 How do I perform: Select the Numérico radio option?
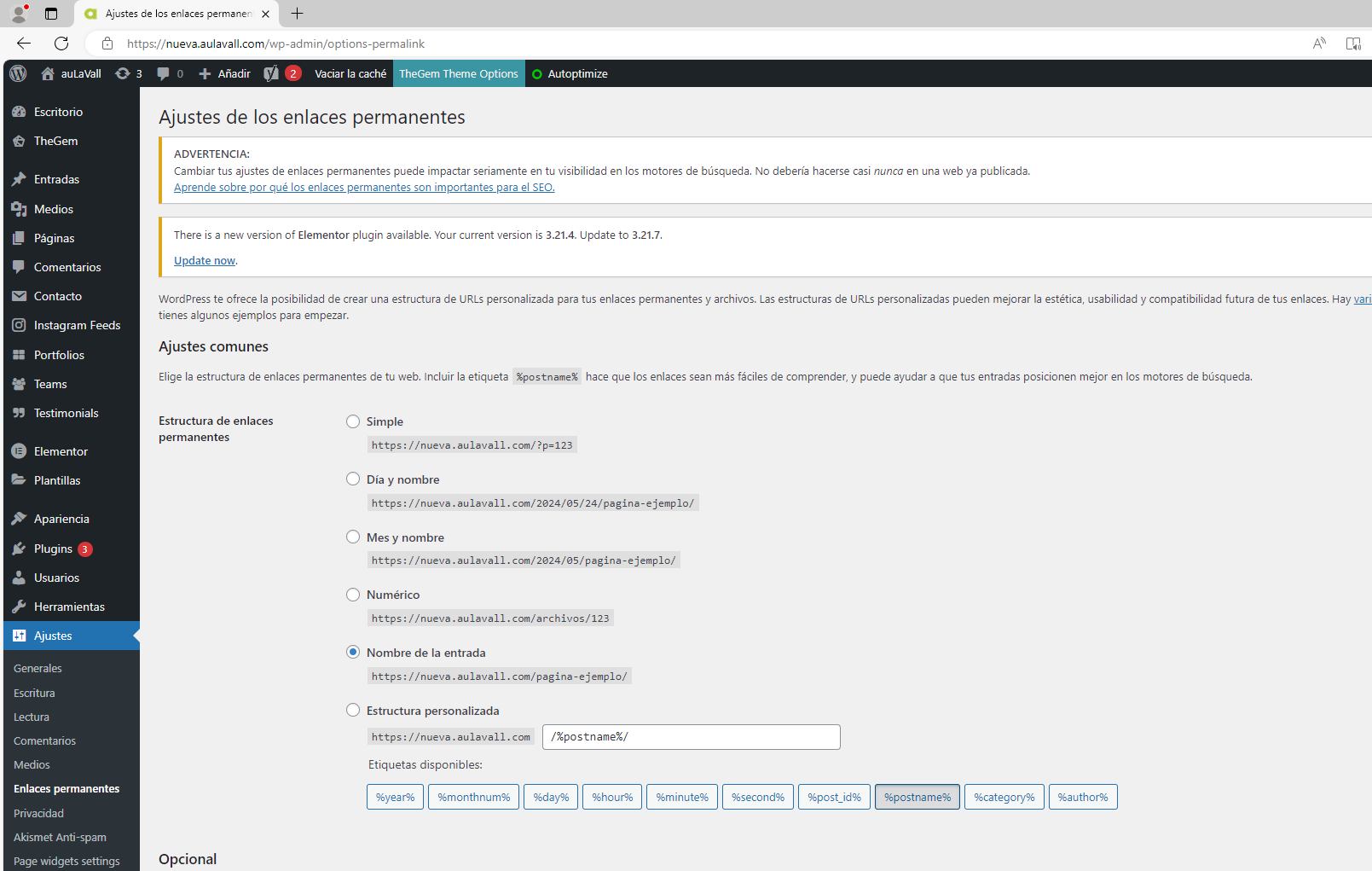point(353,595)
